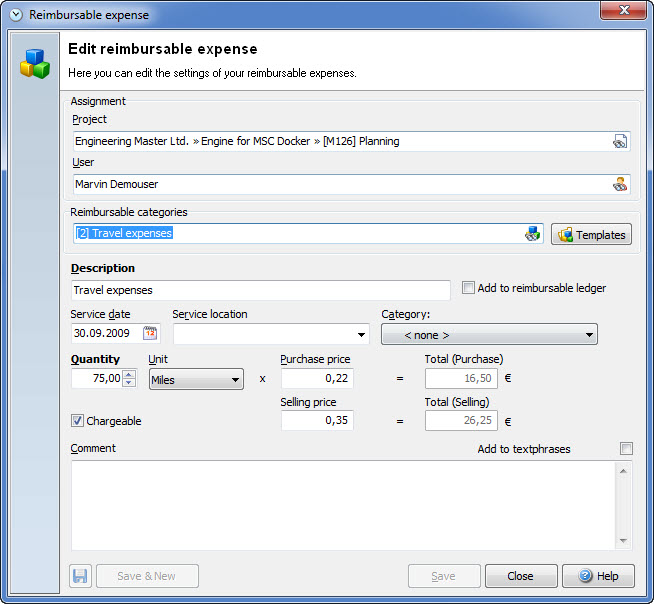Click the Description field Travel expenses
Viewport: 654px width, 604px height.
click(261, 290)
